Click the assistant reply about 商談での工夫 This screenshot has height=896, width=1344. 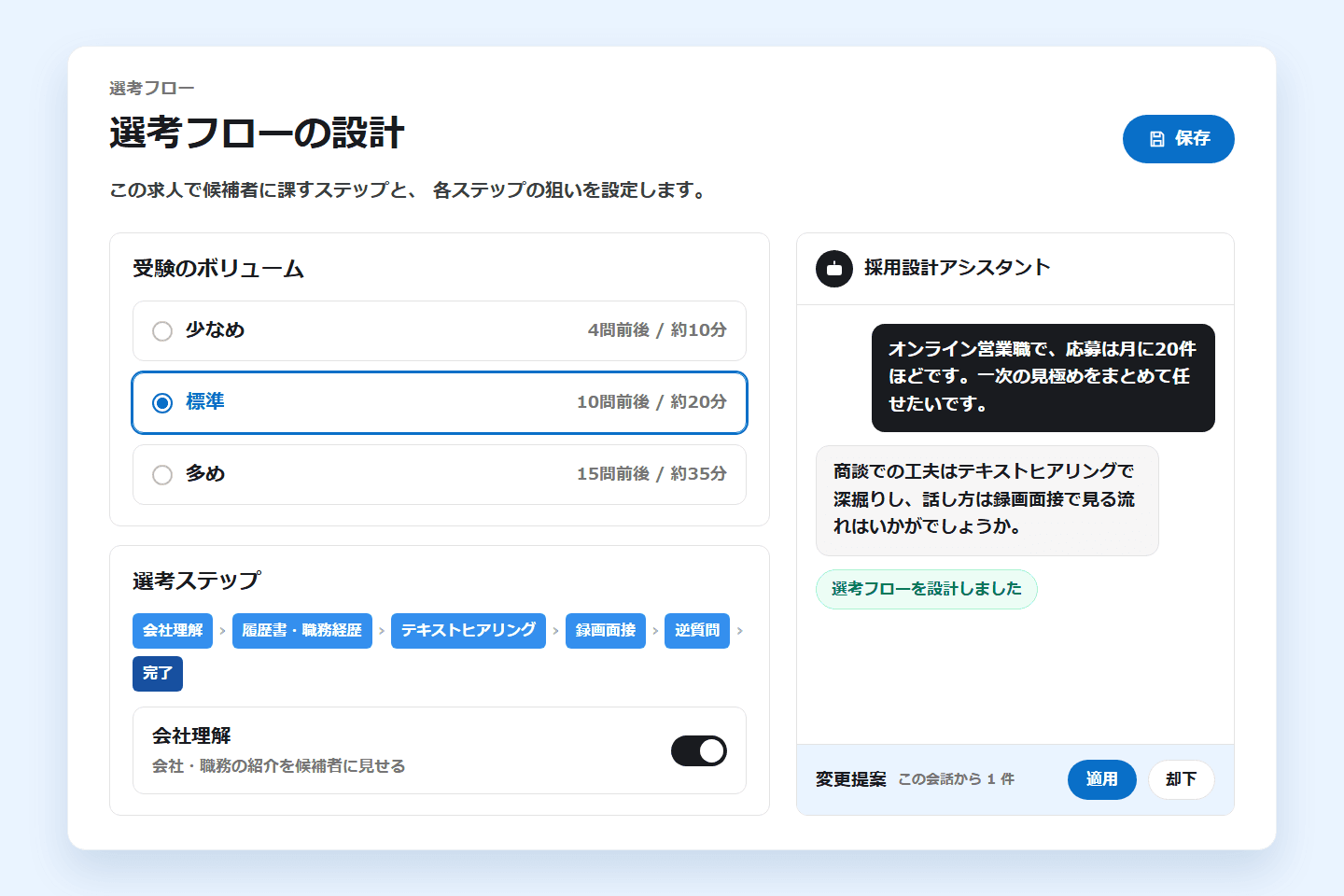(987, 500)
